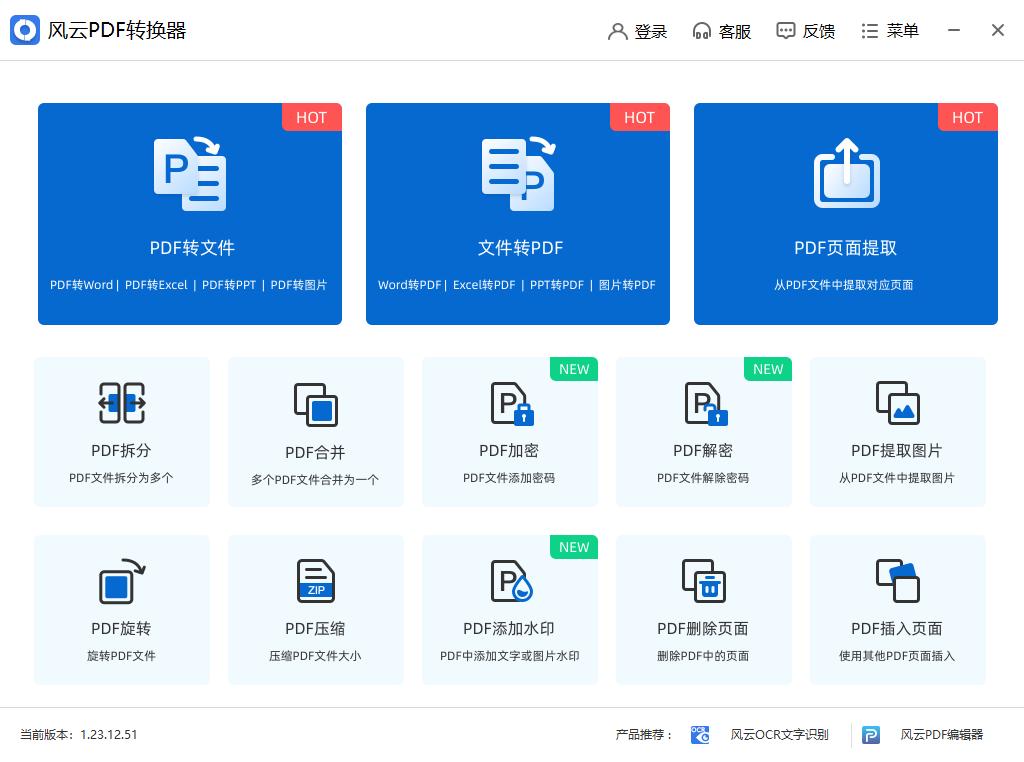1024x762 pixels.
Task: Open the PDF删除页面 tool
Action: click(703, 608)
